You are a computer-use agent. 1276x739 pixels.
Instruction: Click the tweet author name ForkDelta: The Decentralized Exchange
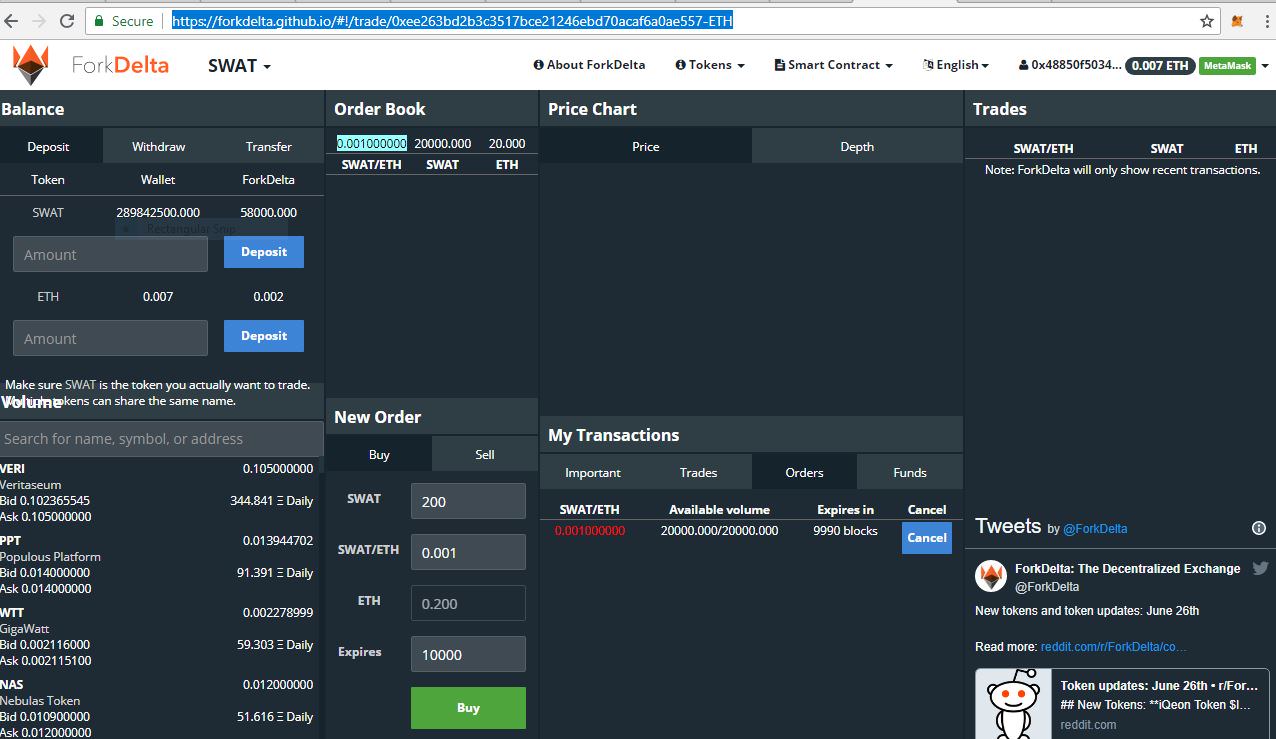click(1128, 568)
